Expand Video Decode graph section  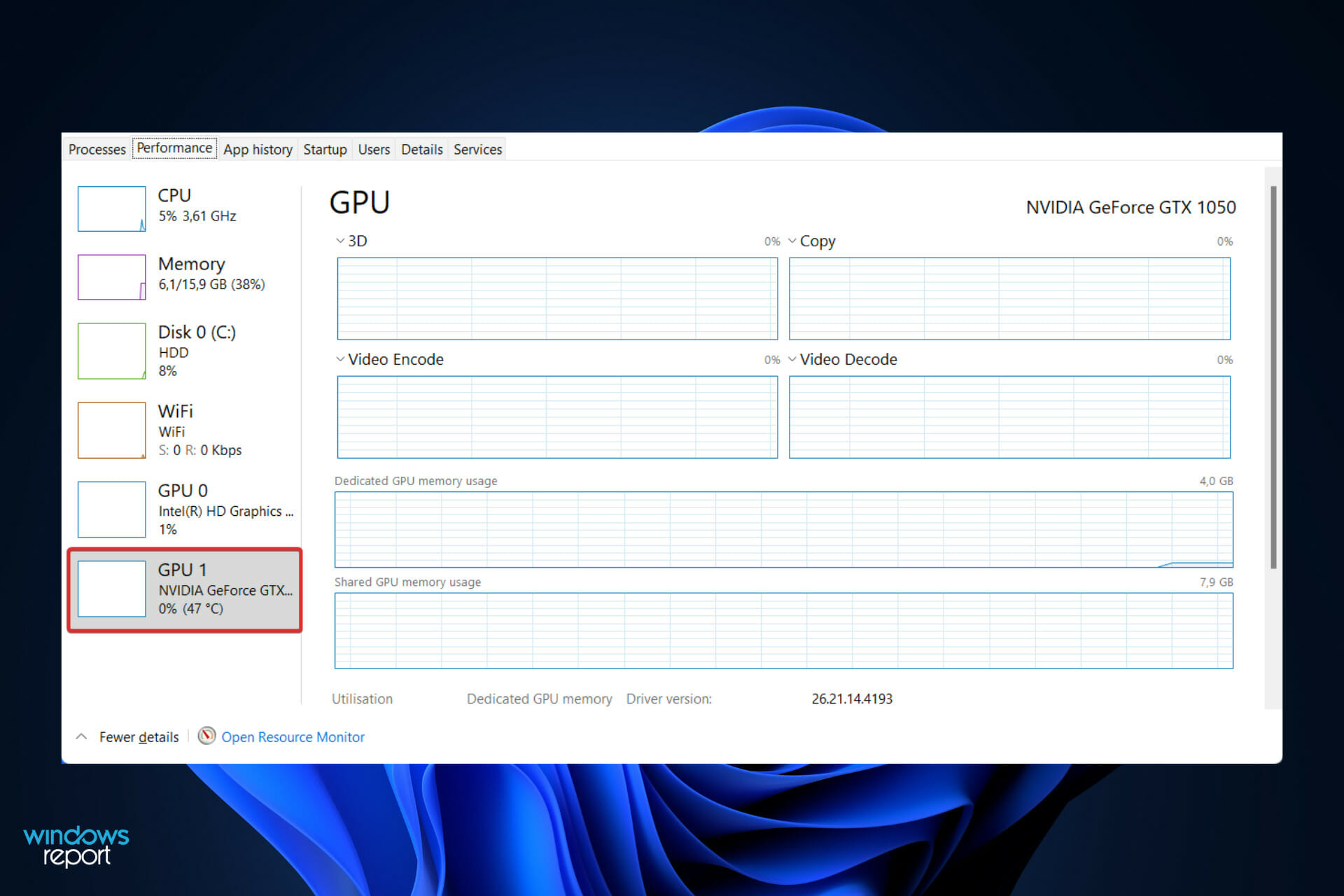coord(793,359)
